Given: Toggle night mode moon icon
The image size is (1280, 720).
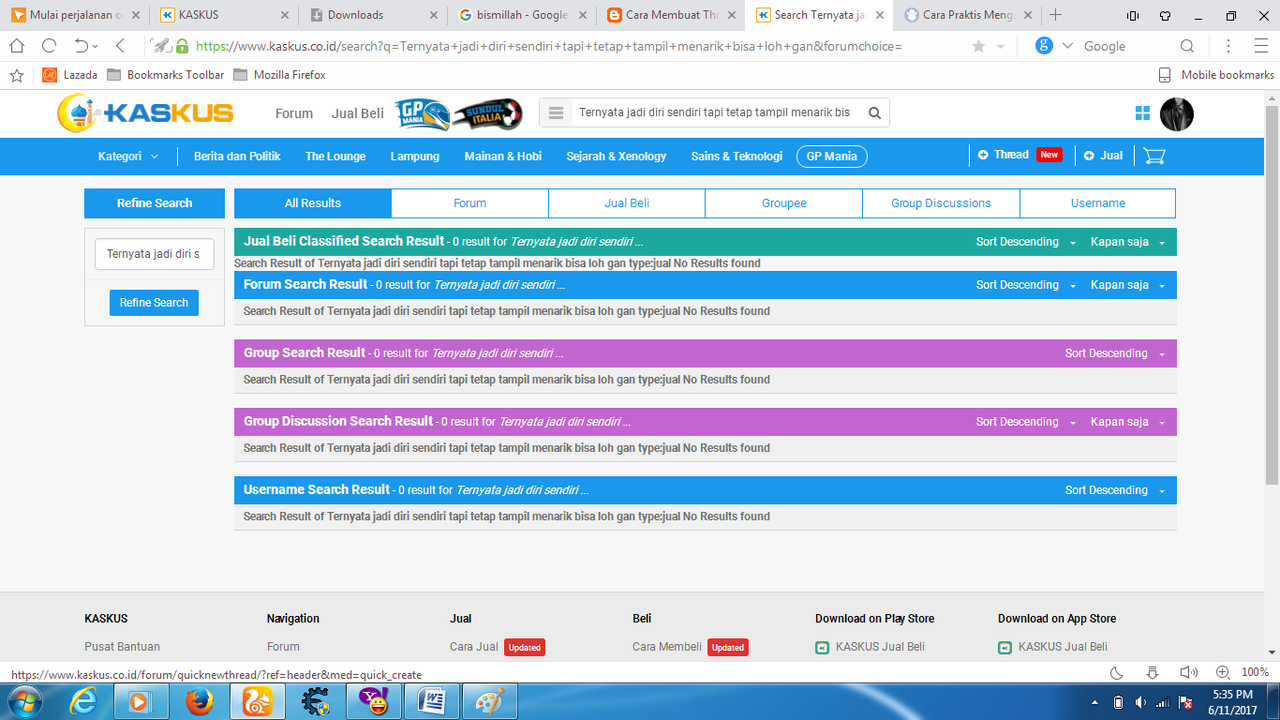Looking at the screenshot, I should (x=1117, y=673).
